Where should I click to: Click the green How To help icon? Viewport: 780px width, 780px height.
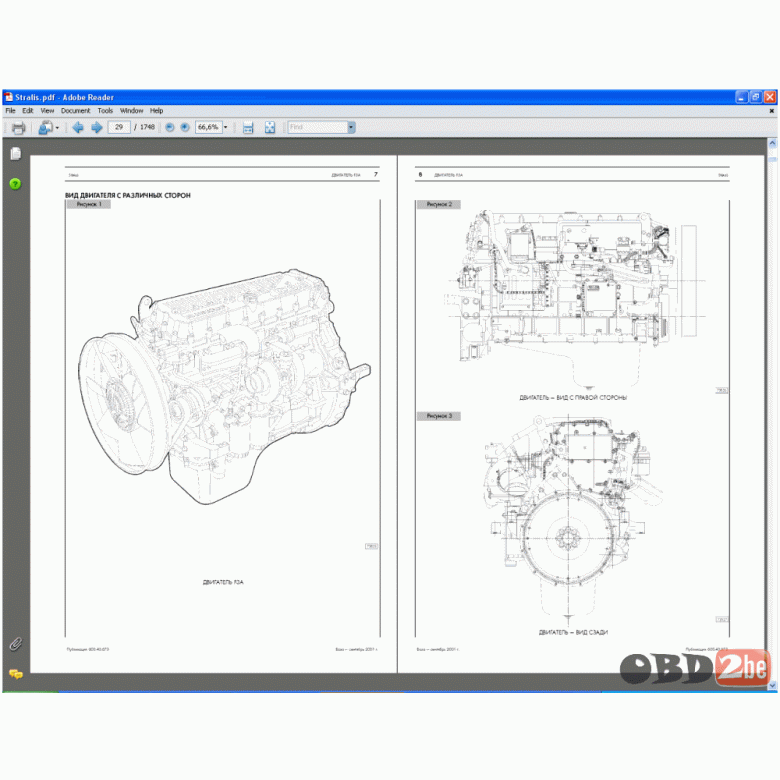coord(15,184)
